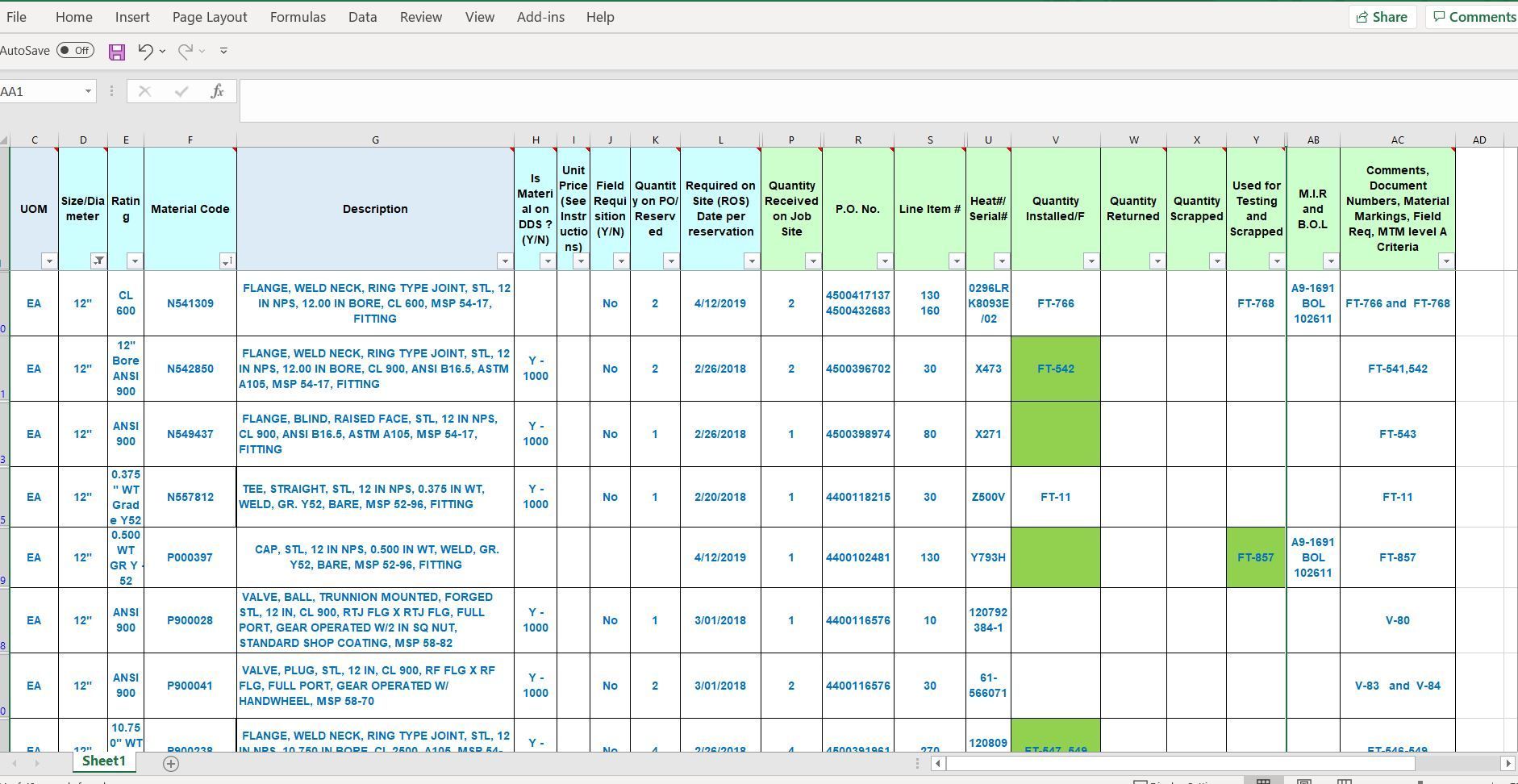This screenshot has width=1518, height=784.
Task: Open the Size/Diameter column filter
Action: [98, 261]
